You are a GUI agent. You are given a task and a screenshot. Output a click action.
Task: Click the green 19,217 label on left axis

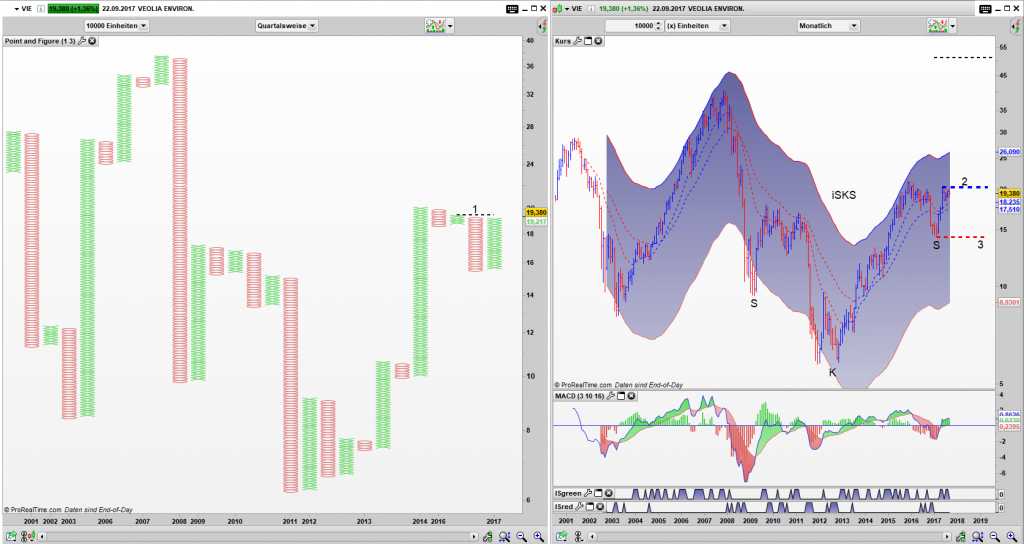pos(536,221)
